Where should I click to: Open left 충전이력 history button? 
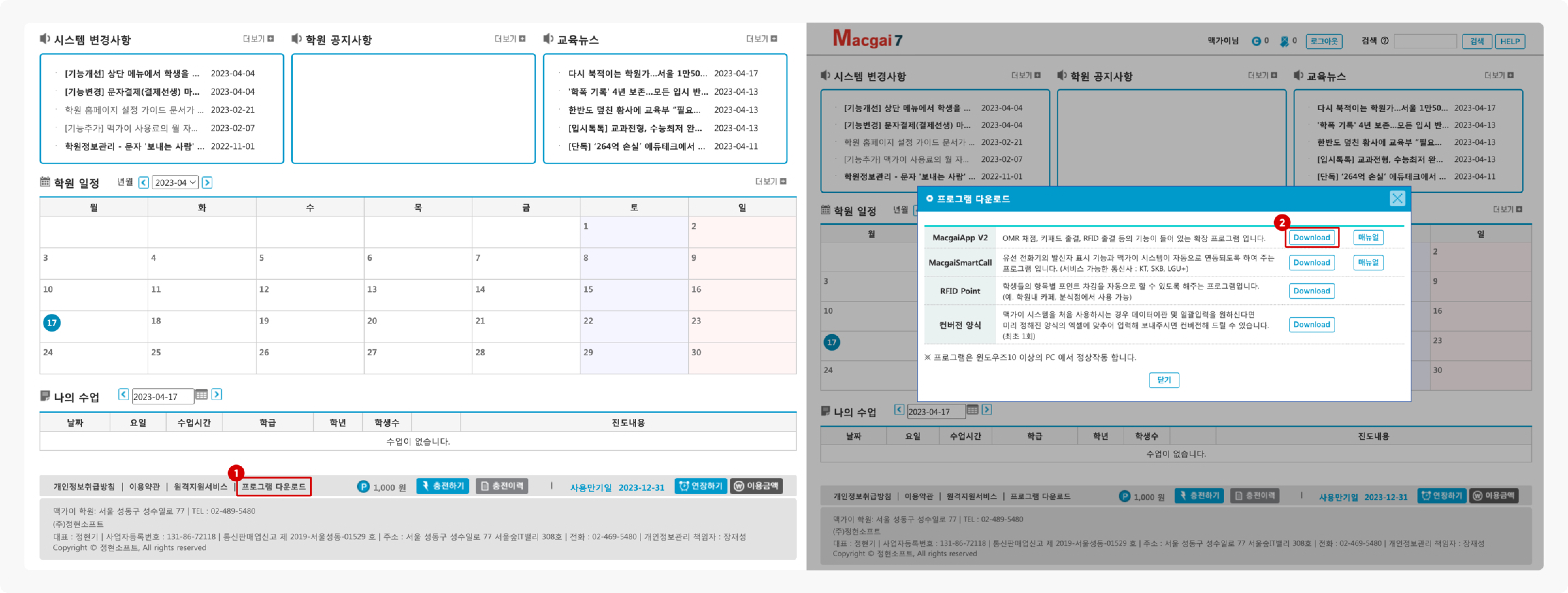502,486
